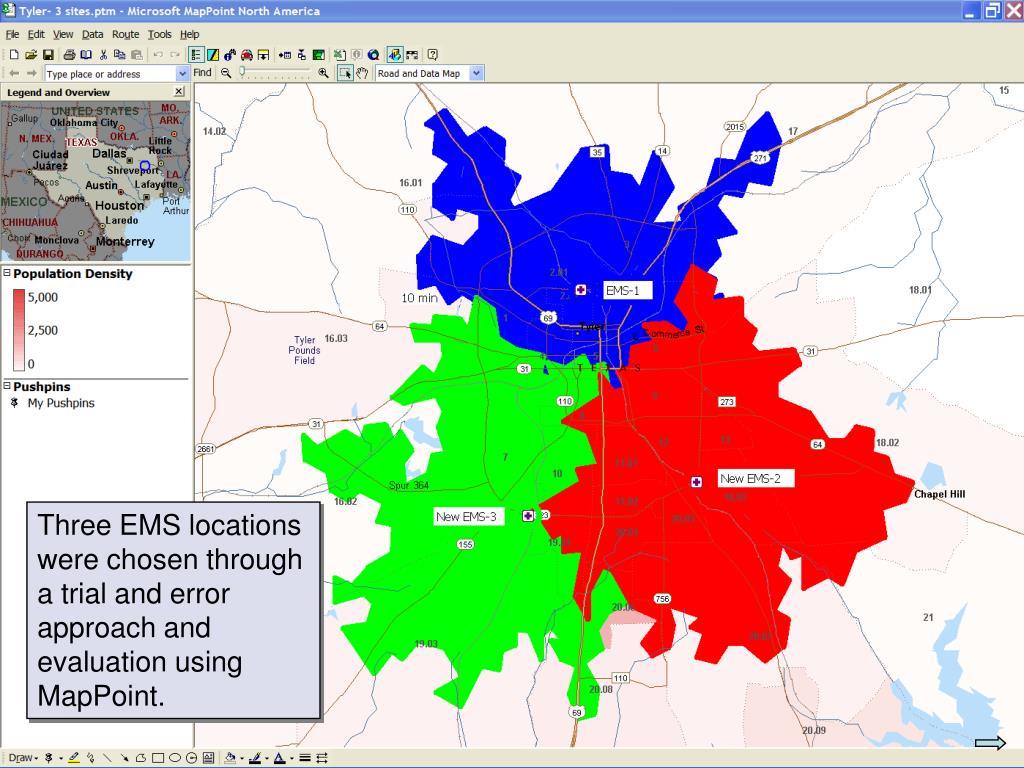Click the Export to Excel icon
The width and height of the screenshot is (1024, 768).
click(340, 55)
